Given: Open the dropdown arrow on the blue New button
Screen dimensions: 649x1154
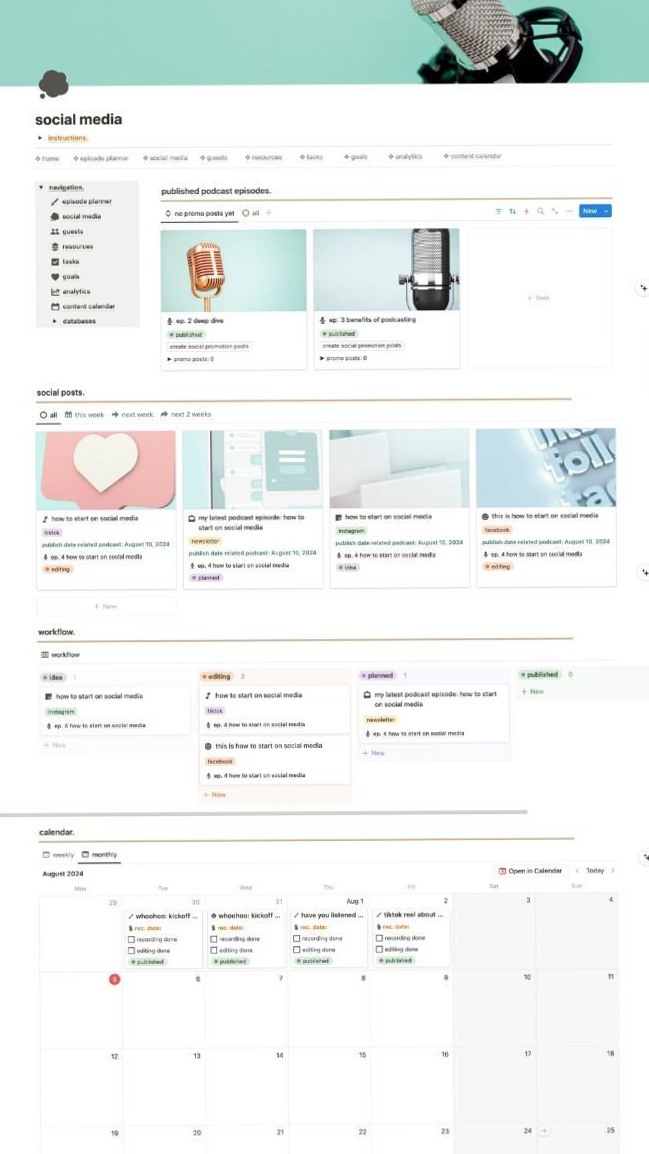Looking at the screenshot, I should (606, 211).
